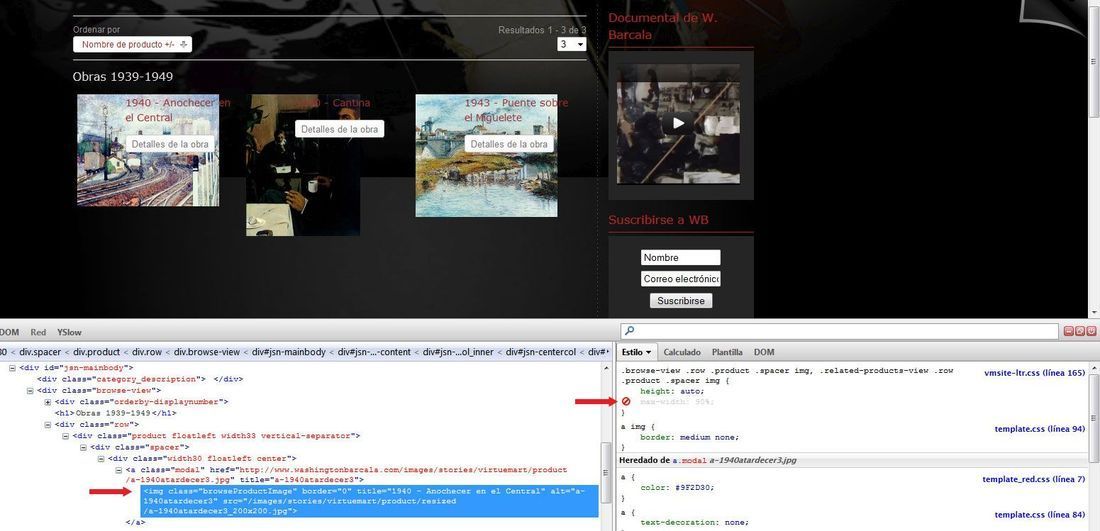The height and width of the screenshot is (531, 1100).
Task: Click the Suscribirse button
Action: pyautogui.click(x=680, y=300)
